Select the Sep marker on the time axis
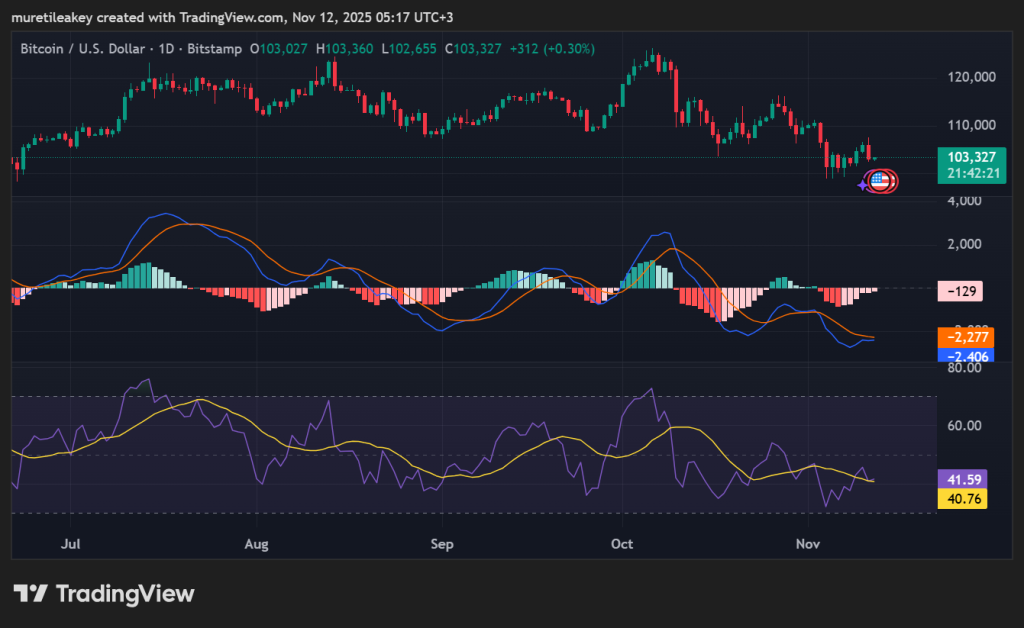The image size is (1024, 628). coord(442,545)
